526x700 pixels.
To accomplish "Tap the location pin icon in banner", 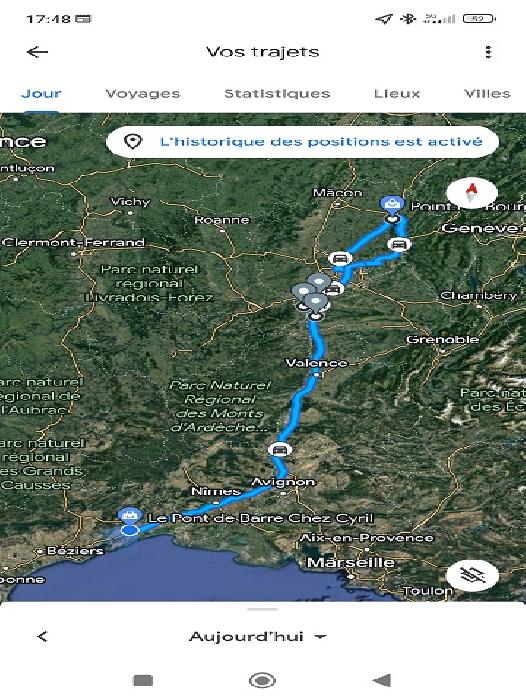I will click(x=133, y=142).
